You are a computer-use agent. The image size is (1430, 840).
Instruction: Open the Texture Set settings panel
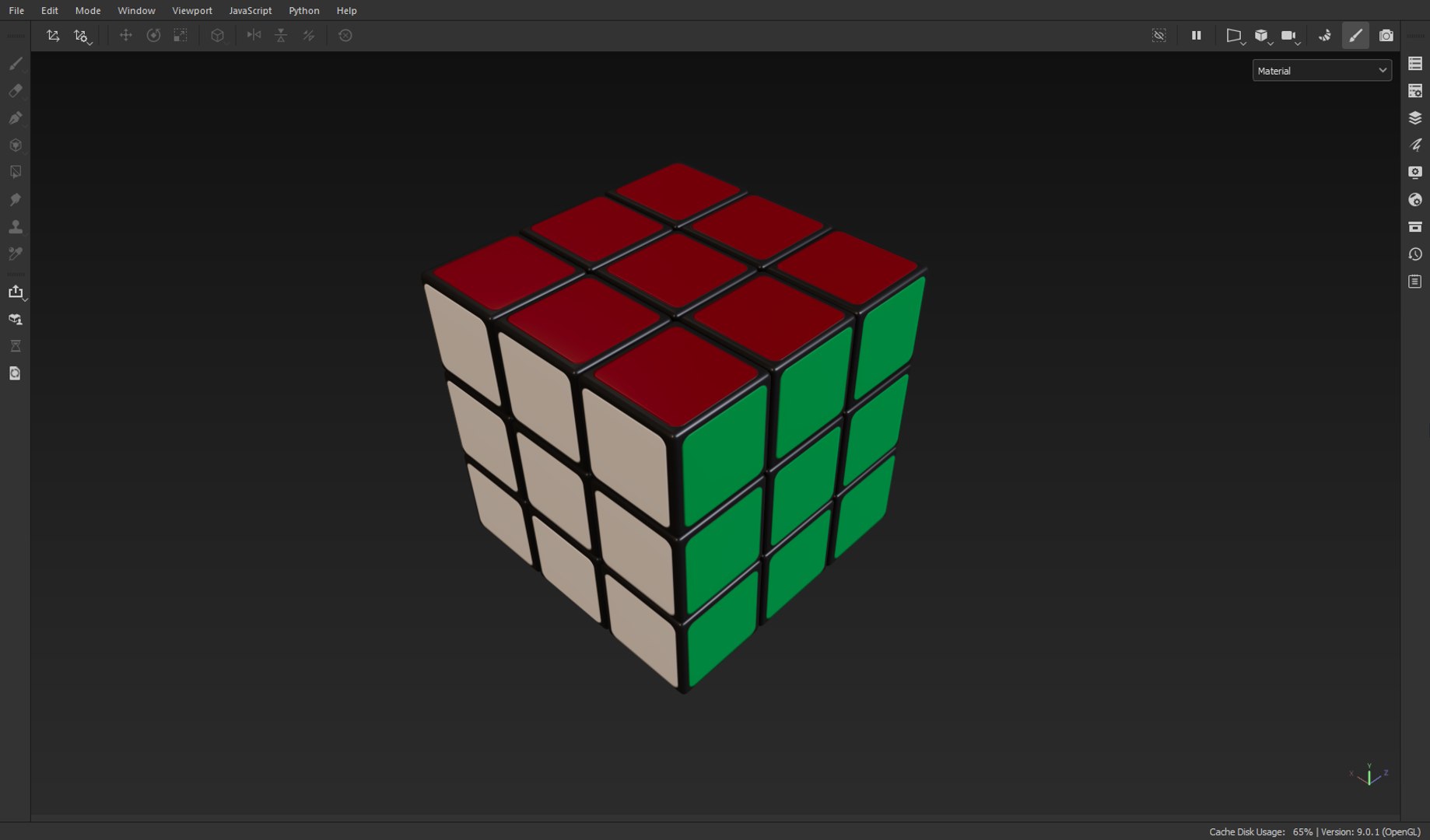(1415, 91)
